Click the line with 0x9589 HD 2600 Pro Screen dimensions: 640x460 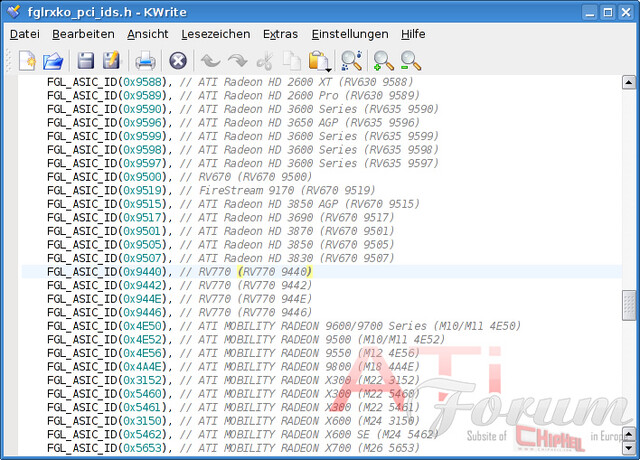(x=233, y=96)
